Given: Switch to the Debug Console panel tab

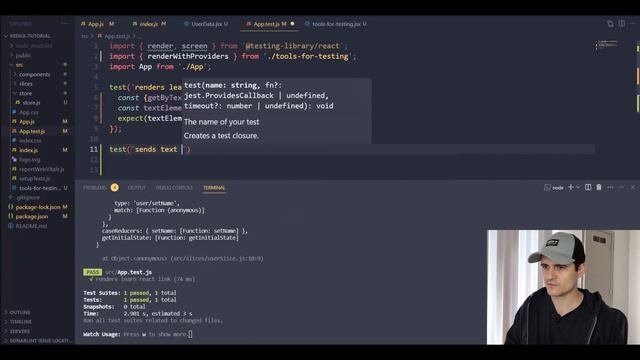Looking at the screenshot, I should tap(174, 188).
